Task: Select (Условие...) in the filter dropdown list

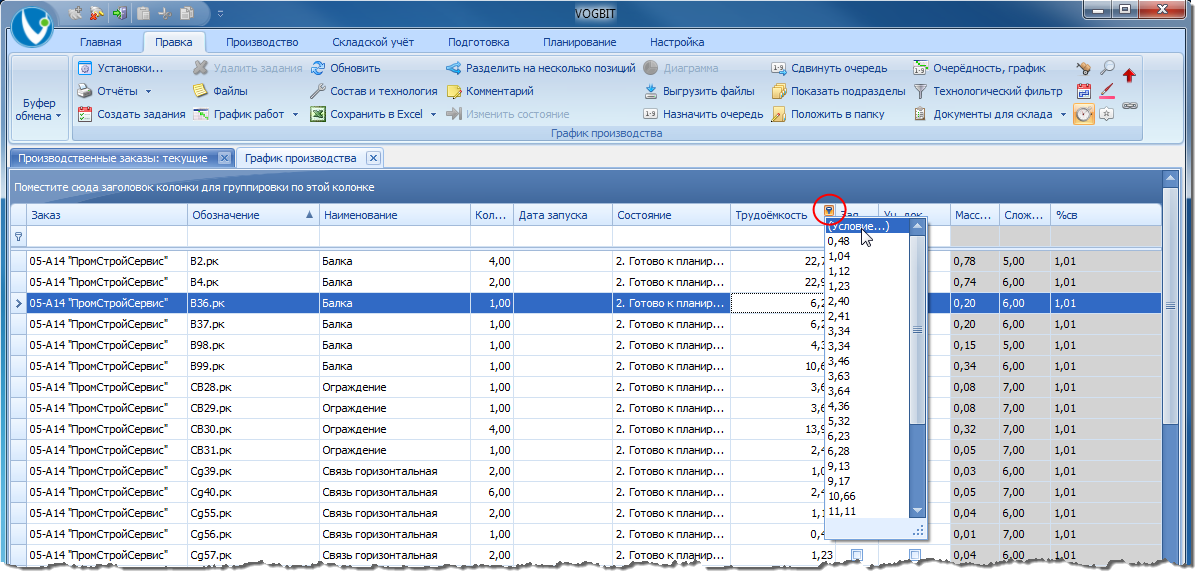Action: pos(867,226)
